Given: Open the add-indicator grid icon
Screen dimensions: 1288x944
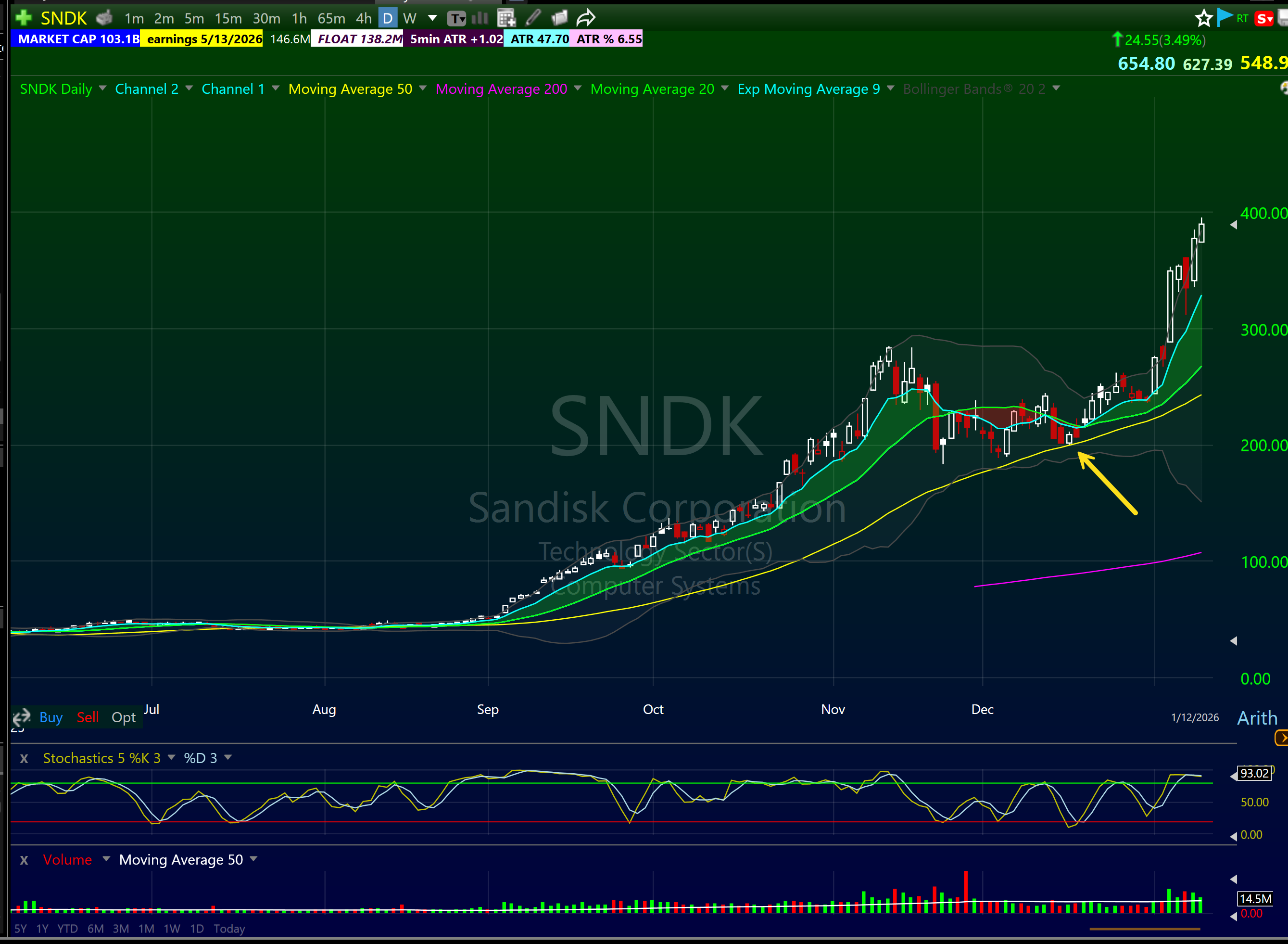Looking at the screenshot, I should 506,18.
